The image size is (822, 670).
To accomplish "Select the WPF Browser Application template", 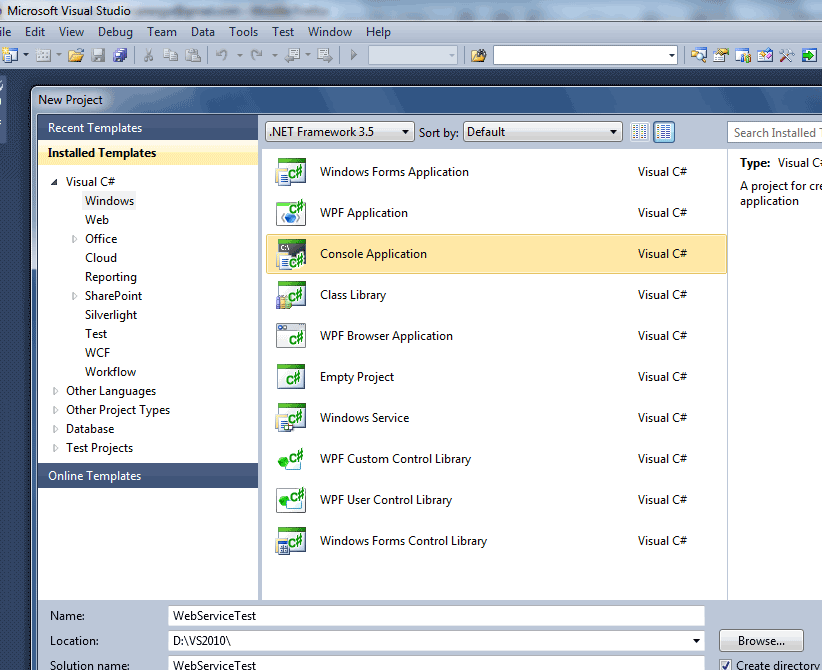I will [x=496, y=336].
